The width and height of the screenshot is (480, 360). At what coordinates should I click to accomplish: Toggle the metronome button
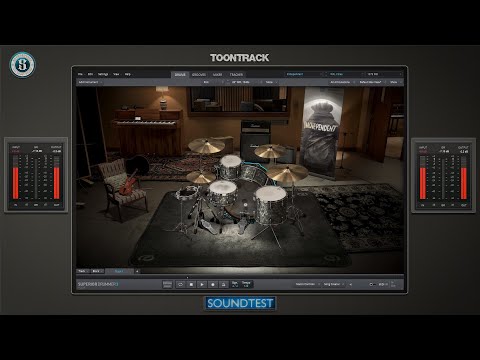(224, 284)
